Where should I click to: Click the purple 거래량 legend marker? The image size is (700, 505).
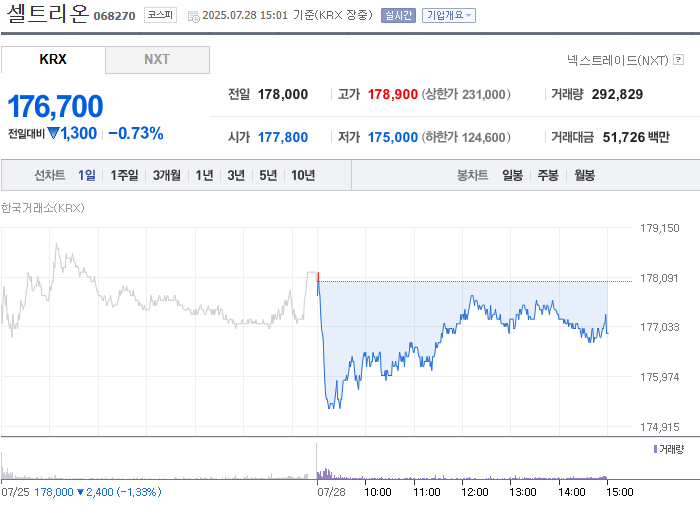[x=655, y=449]
